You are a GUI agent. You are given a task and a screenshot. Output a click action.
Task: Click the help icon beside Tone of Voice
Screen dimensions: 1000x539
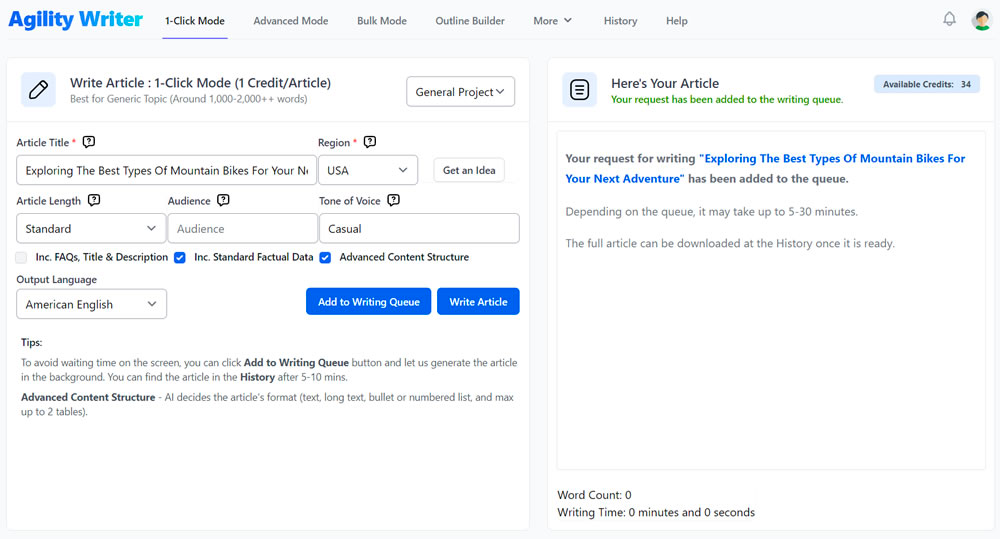click(393, 200)
